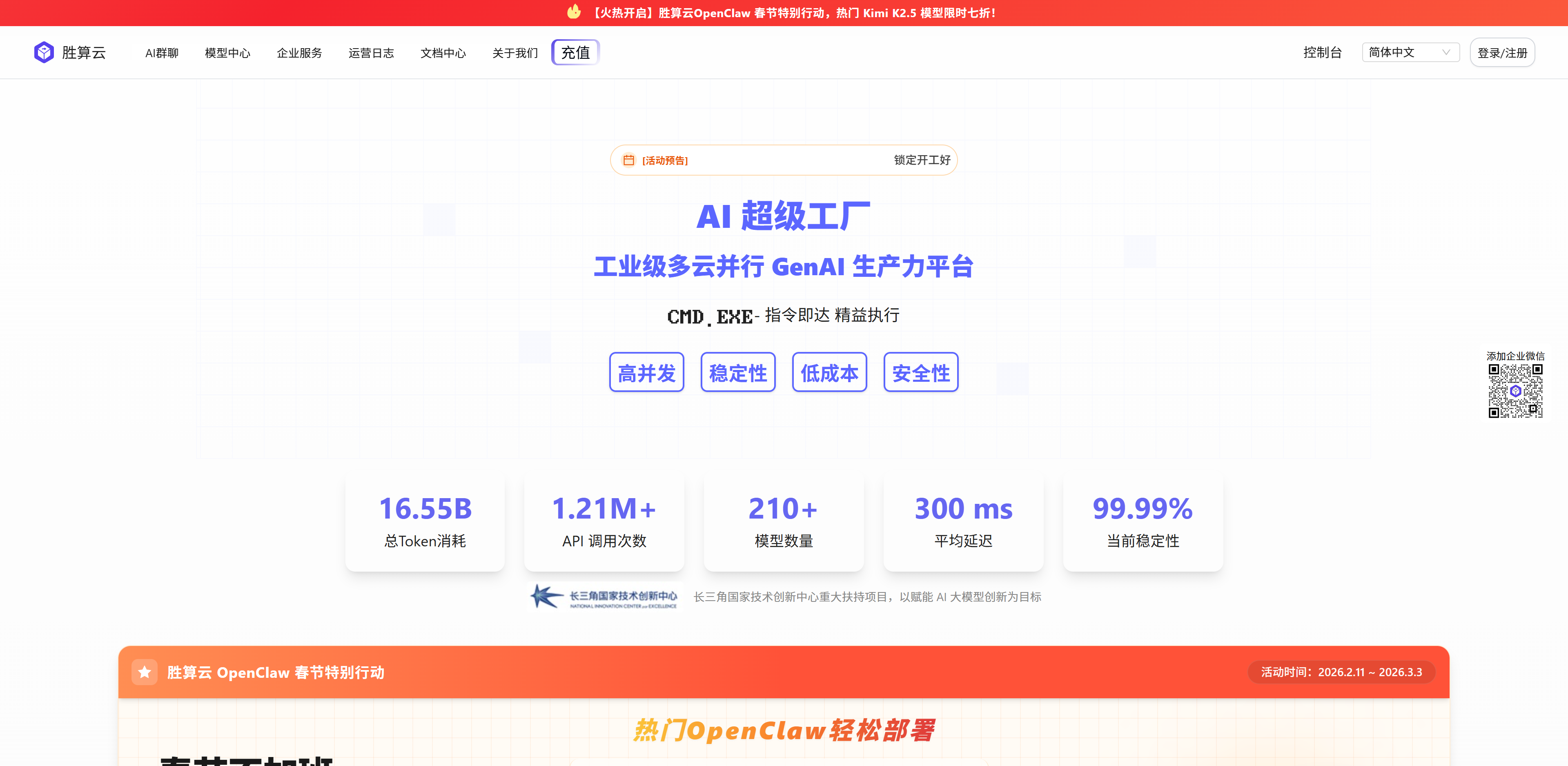Click the 长三角国家技术创新中心 logo
The image size is (1568, 766).
pos(605,597)
